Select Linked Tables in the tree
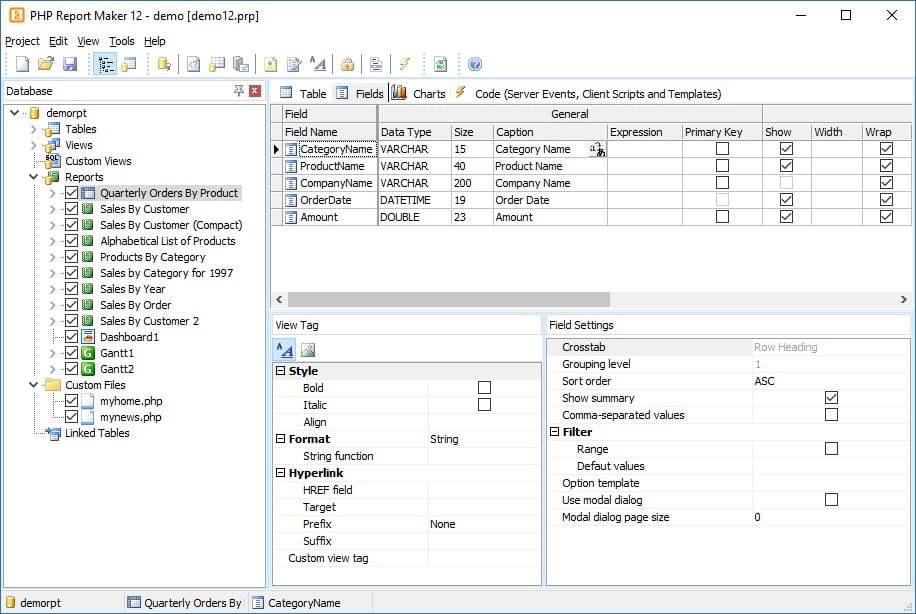The width and height of the screenshot is (916, 614). coord(97,433)
